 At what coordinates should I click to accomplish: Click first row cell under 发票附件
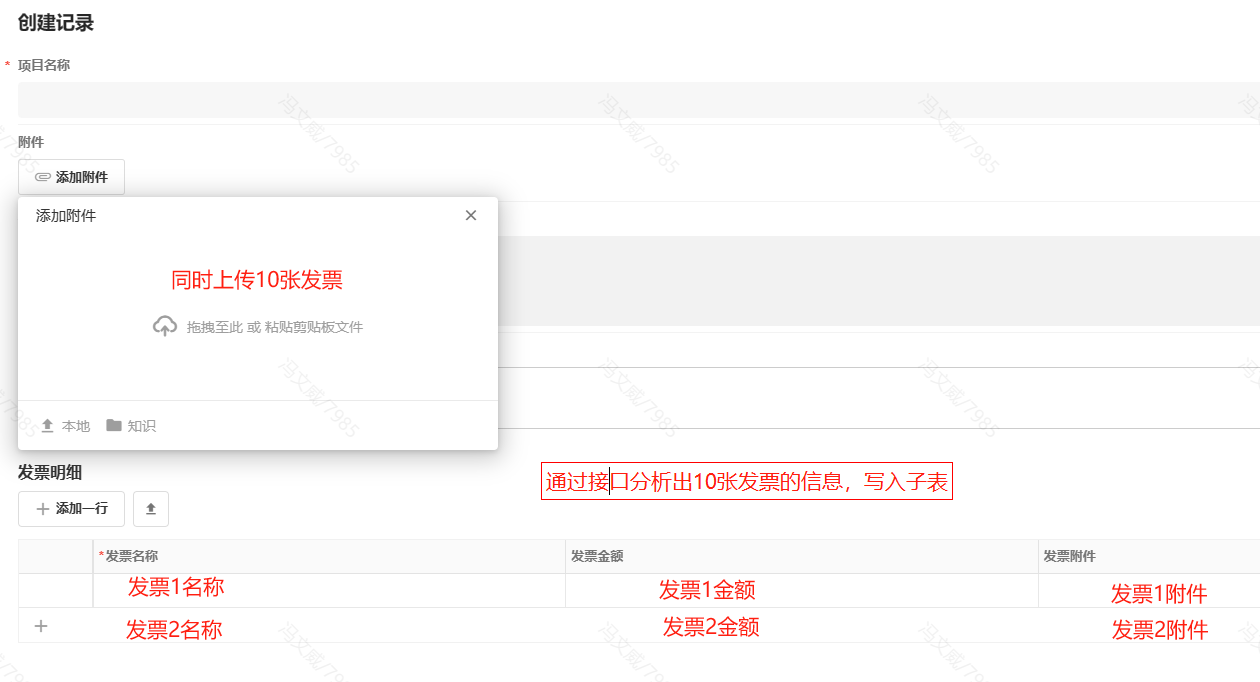[1149, 590]
